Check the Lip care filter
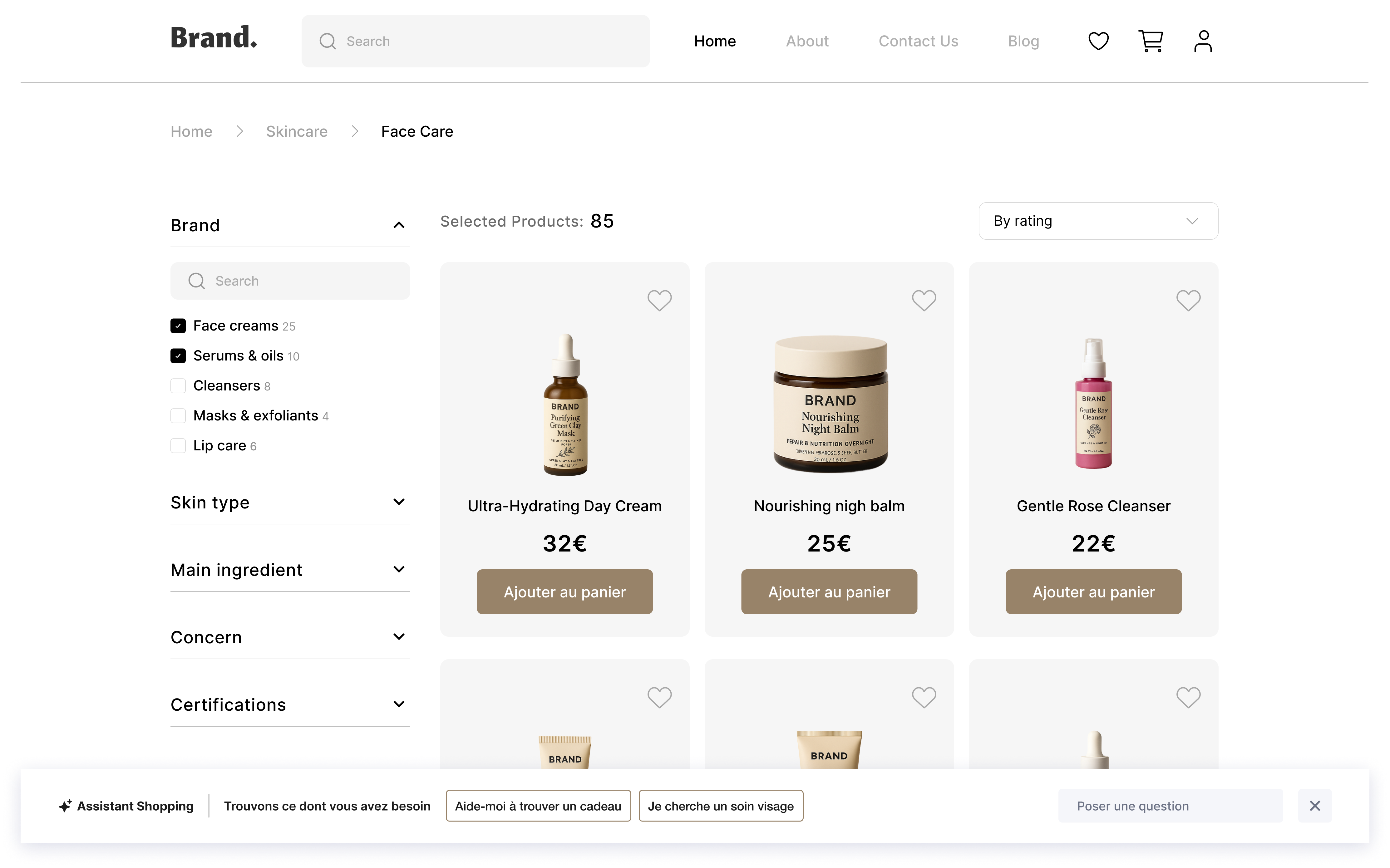 (x=178, y=445)
